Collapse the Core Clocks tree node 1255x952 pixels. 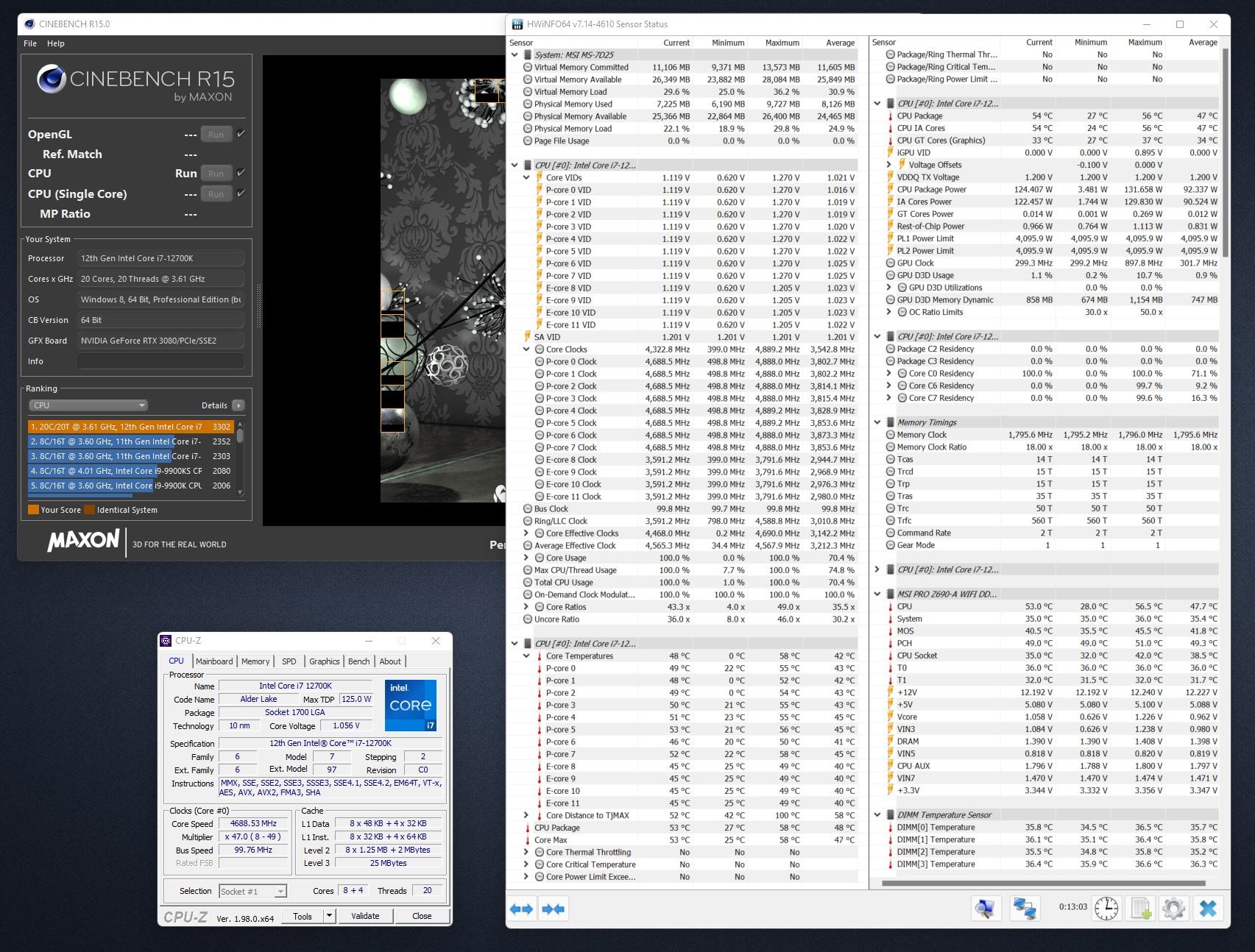point(526,349)
